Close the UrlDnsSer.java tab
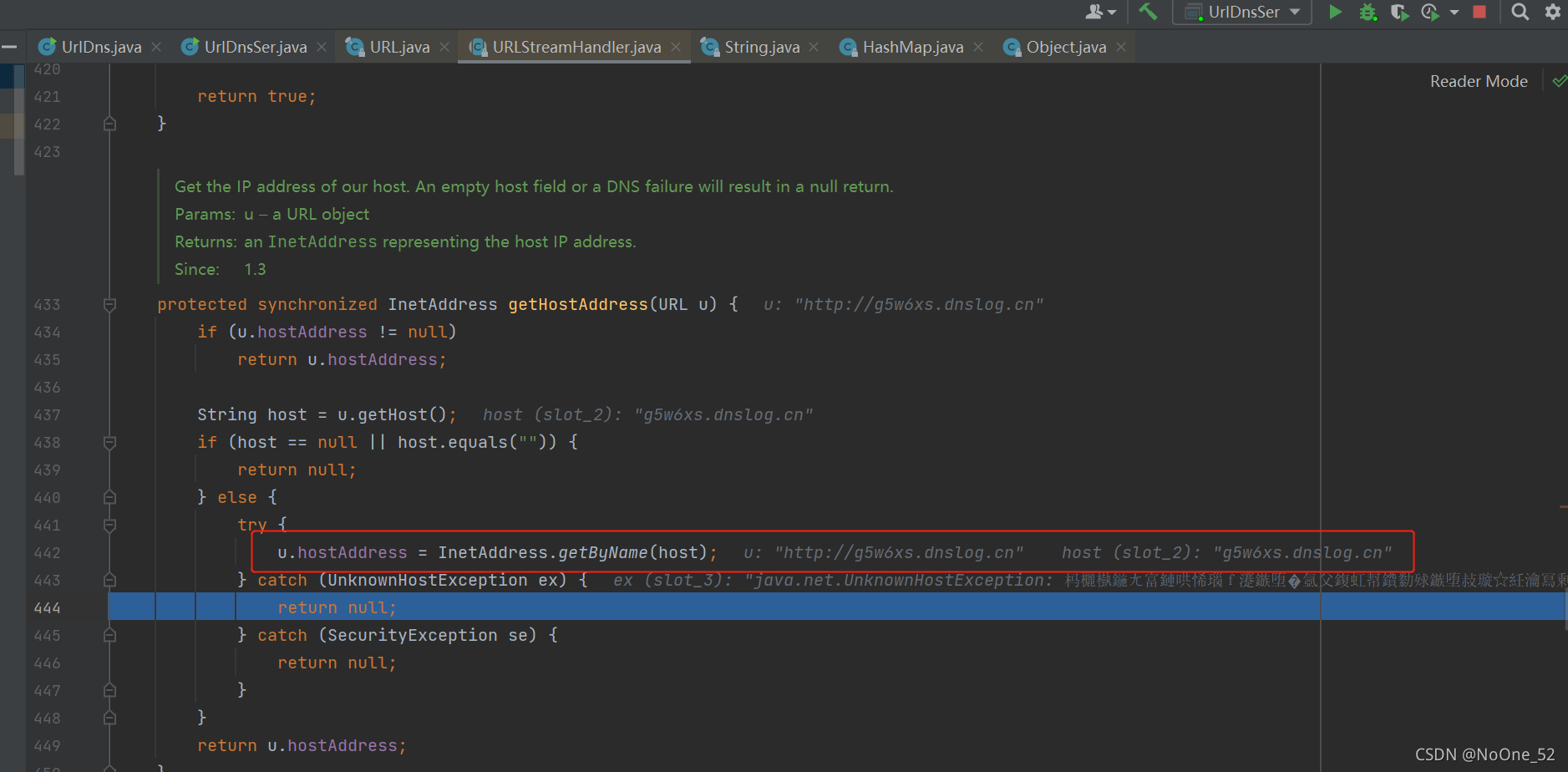Viewport: 1568px width, 772px height. click(322, 47)
